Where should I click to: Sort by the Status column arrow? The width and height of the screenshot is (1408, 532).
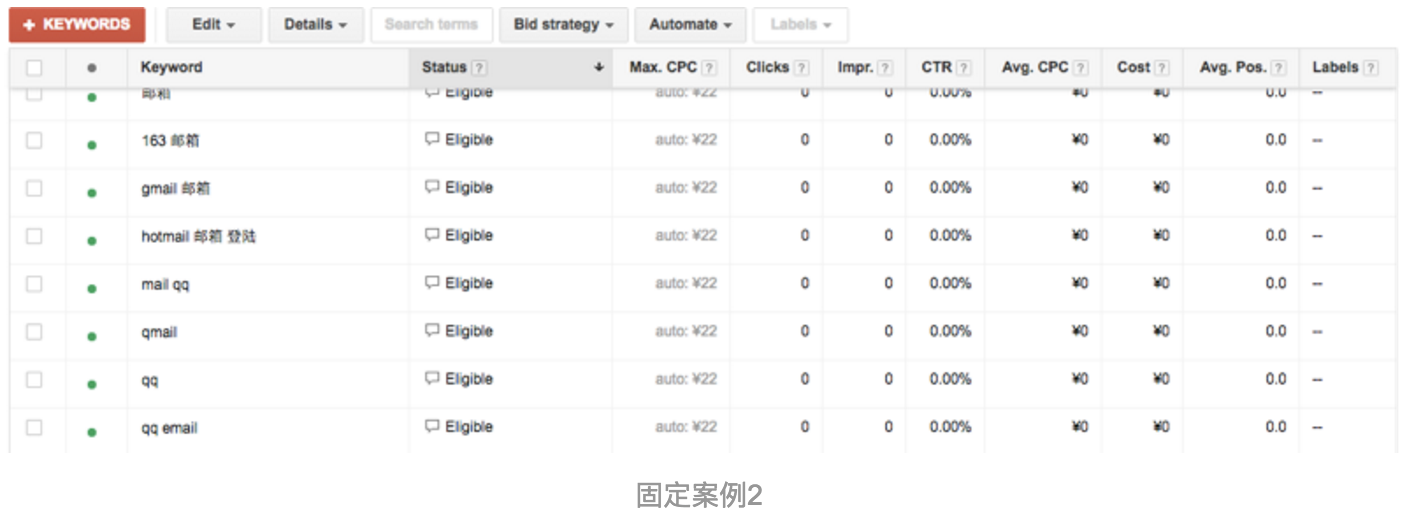click(599, 68)
